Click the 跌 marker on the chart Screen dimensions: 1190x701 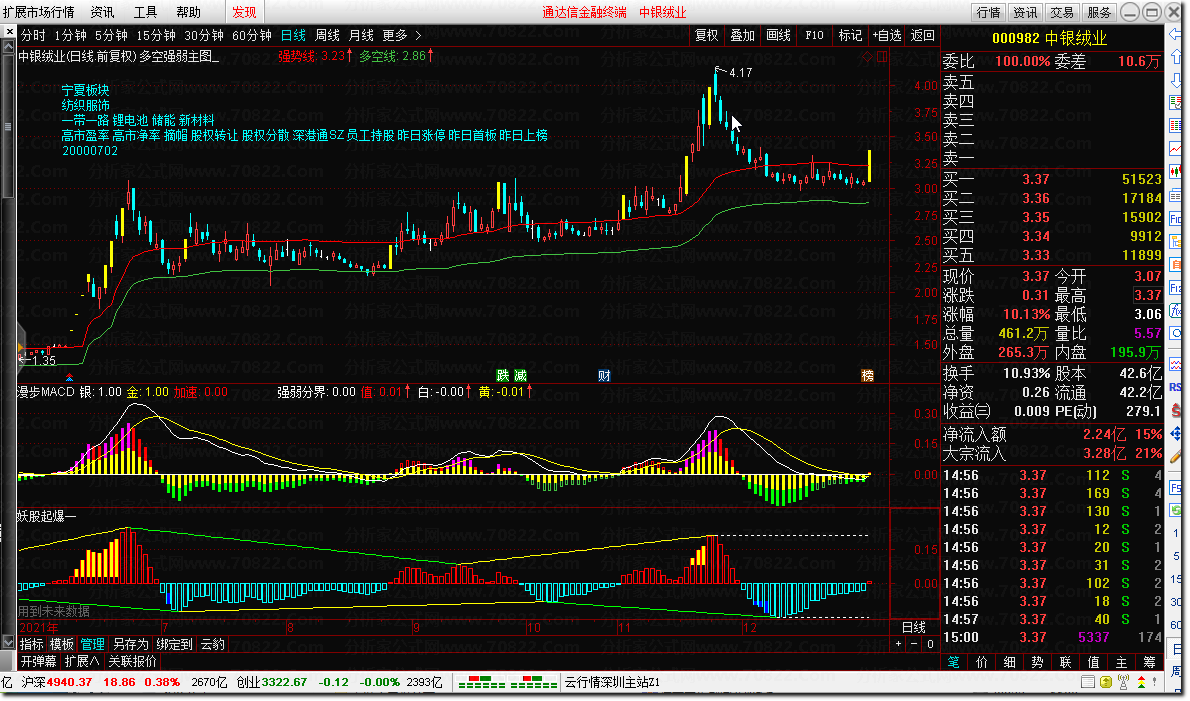502,376
